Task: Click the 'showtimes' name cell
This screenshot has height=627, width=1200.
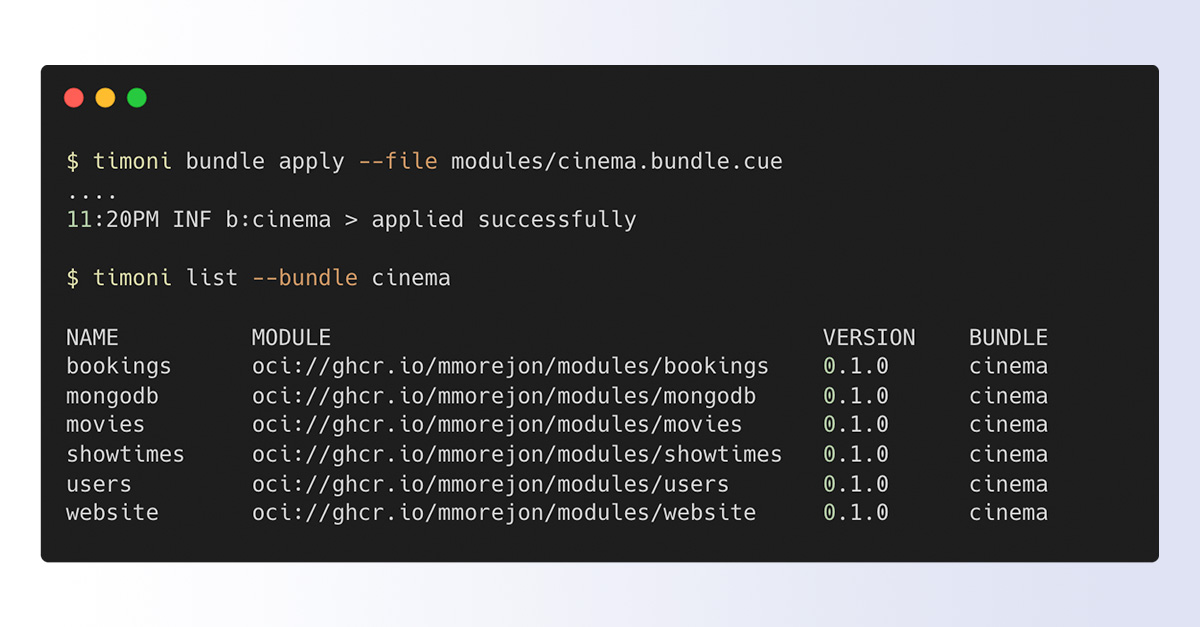Action: point(125,455)
